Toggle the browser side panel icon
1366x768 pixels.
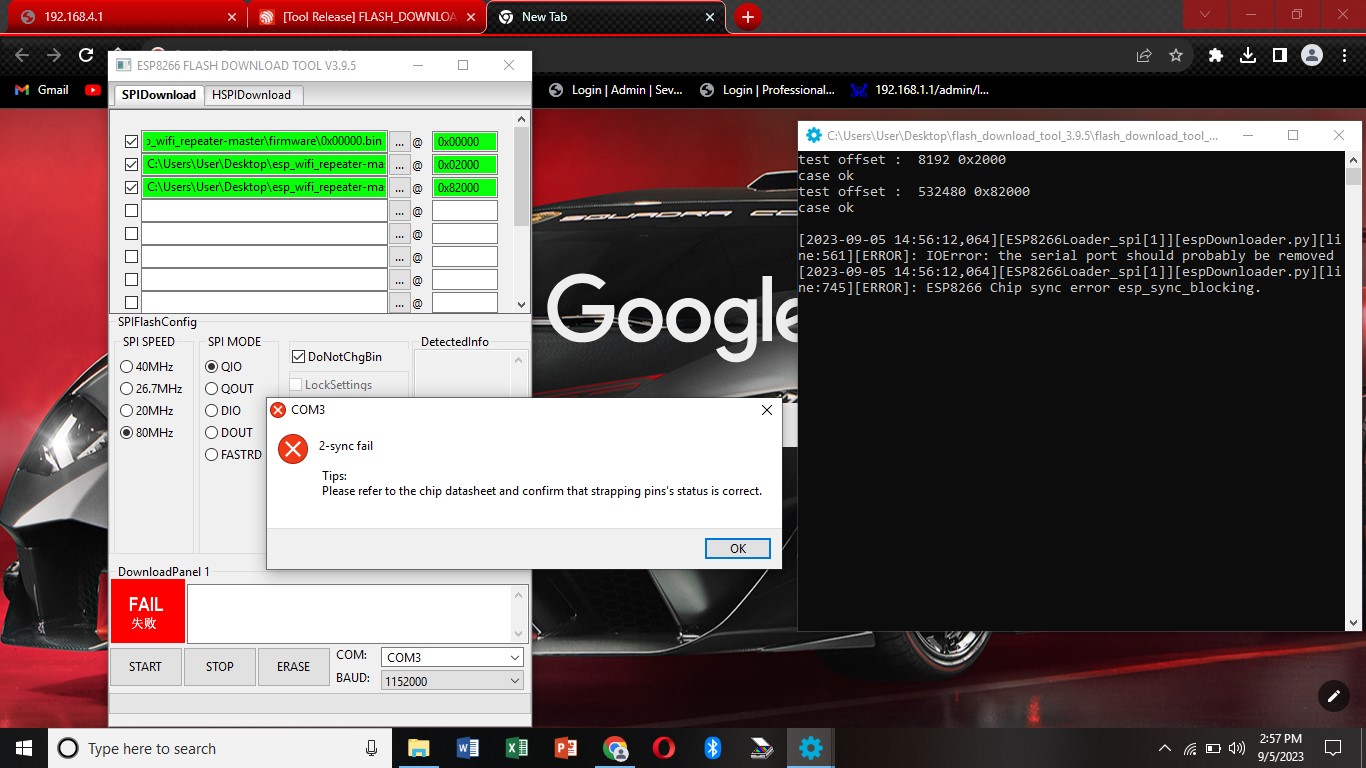[x=1279, y=56]
